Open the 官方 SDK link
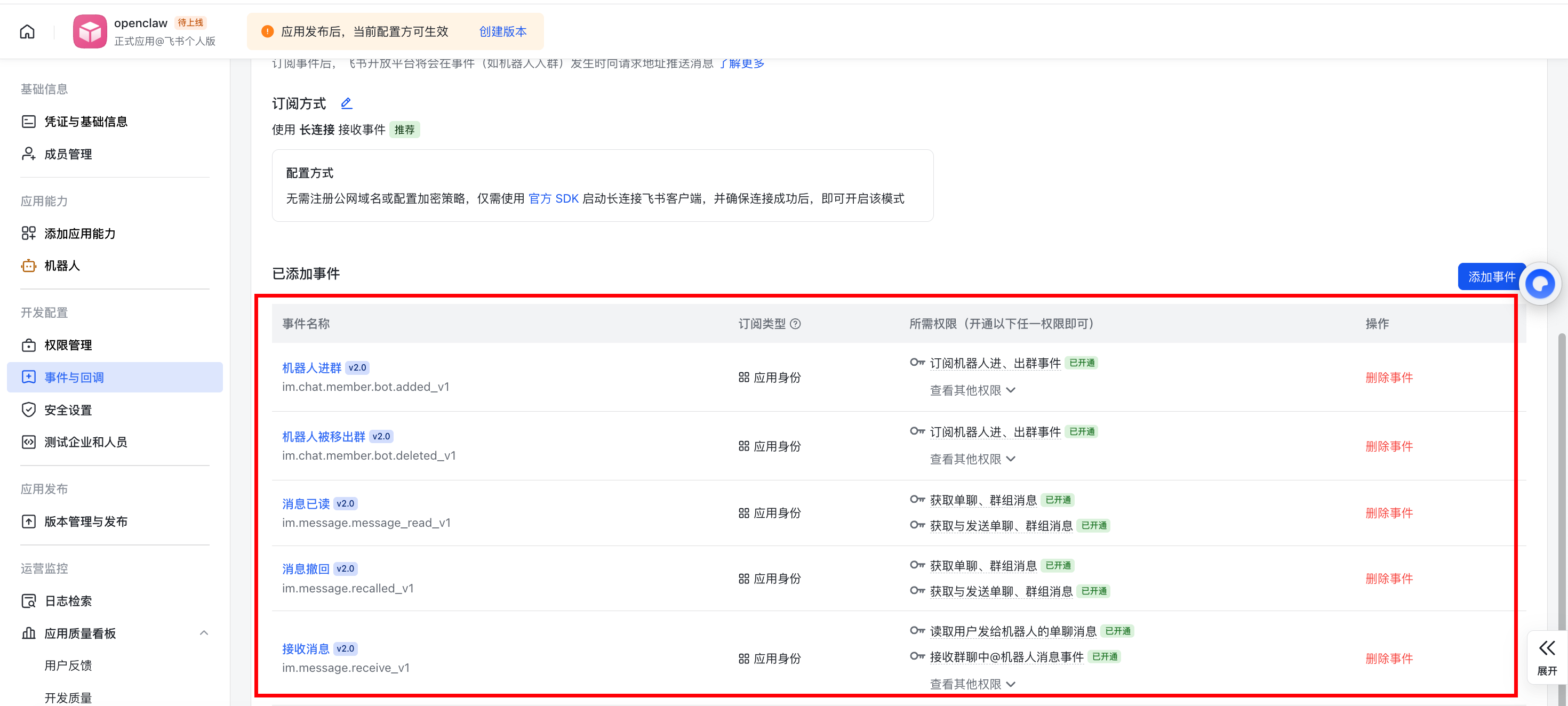 553,198
